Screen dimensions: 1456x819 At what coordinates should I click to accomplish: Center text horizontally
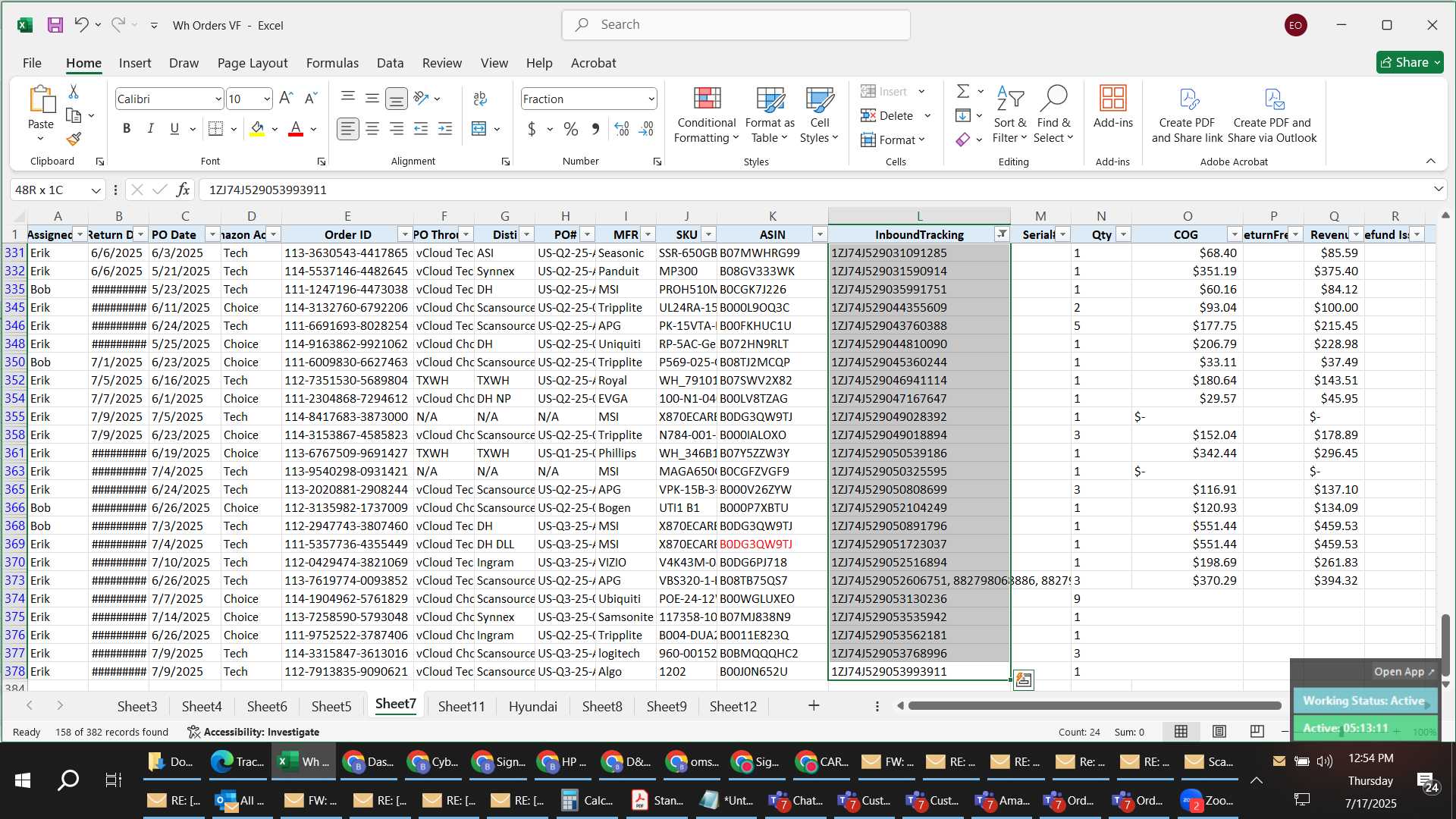coord(372,129)
